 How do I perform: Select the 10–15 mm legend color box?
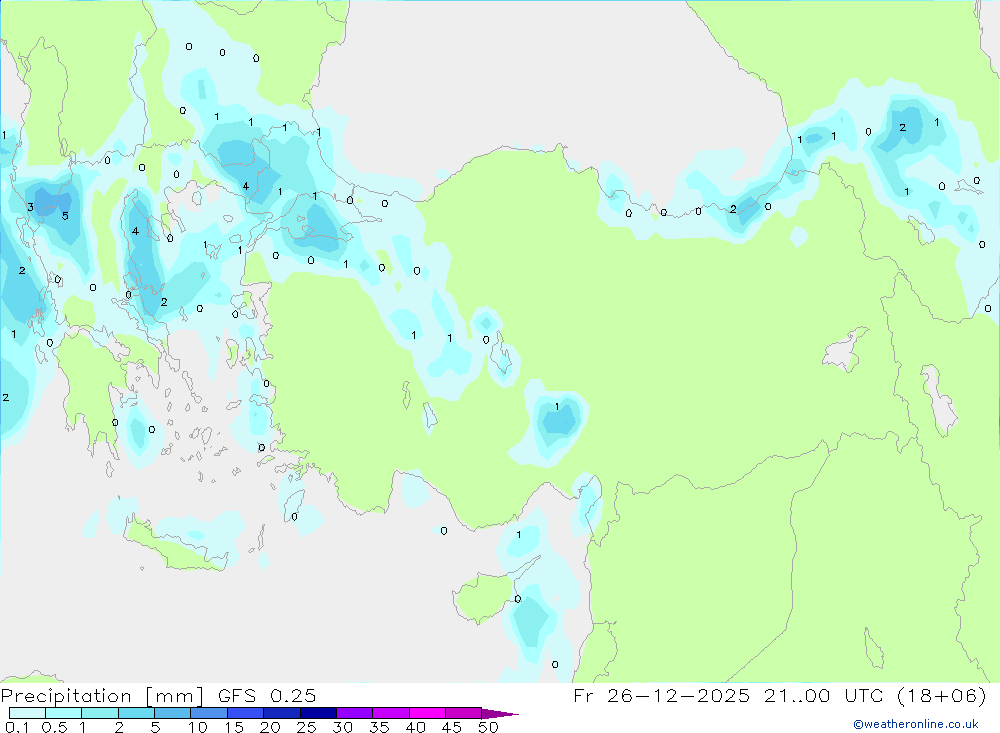(x=209, y=713)
